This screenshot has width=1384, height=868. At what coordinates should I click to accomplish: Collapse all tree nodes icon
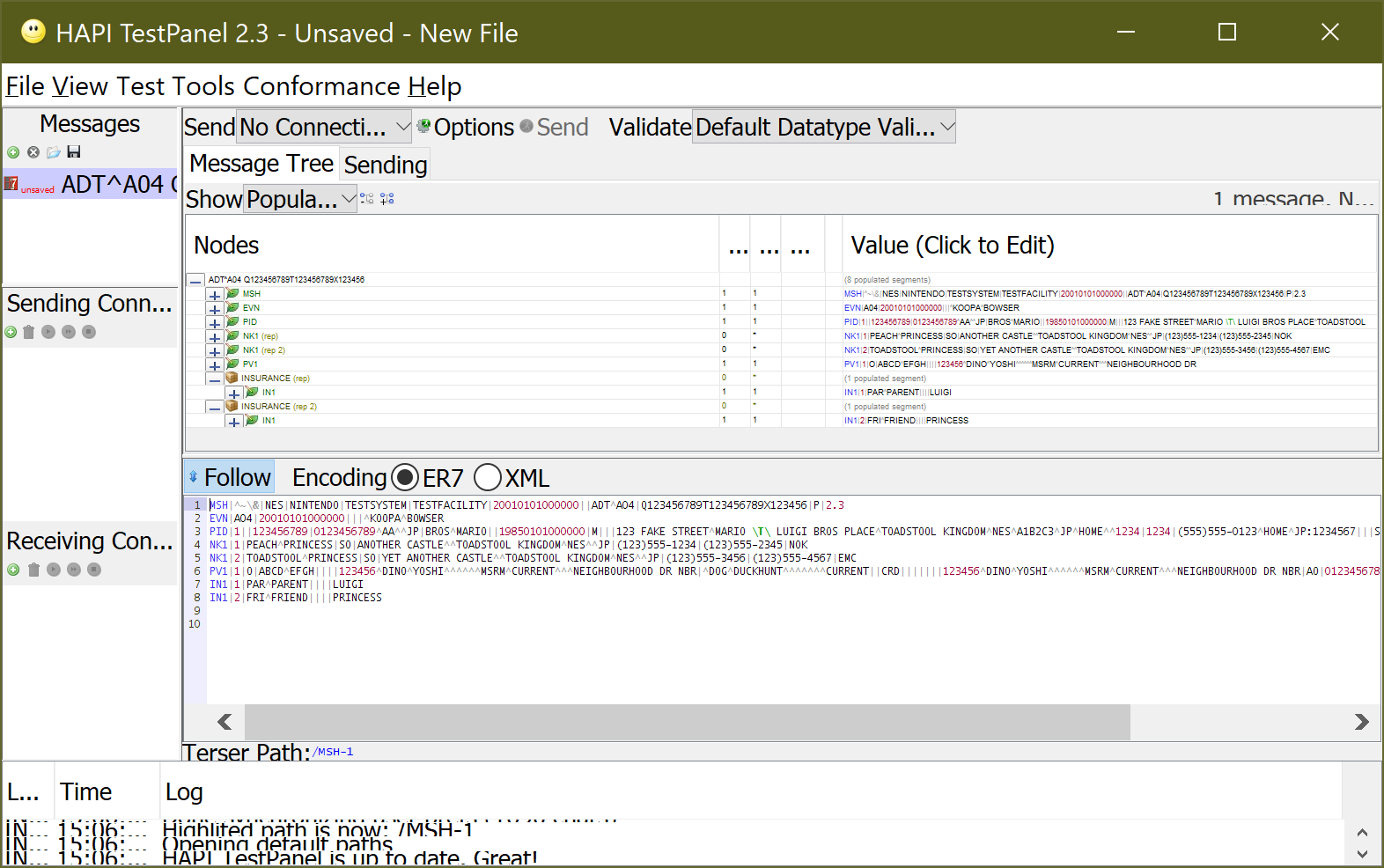(x=367, y=199)
